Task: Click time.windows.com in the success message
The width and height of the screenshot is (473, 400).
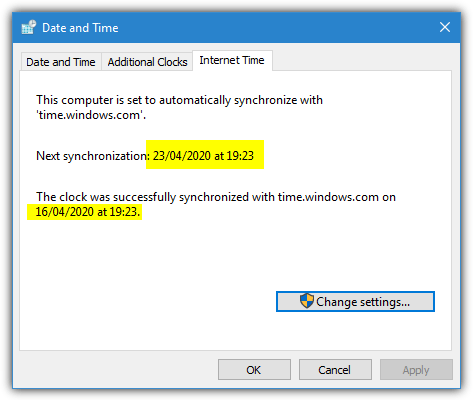Action: coord(328,197)
